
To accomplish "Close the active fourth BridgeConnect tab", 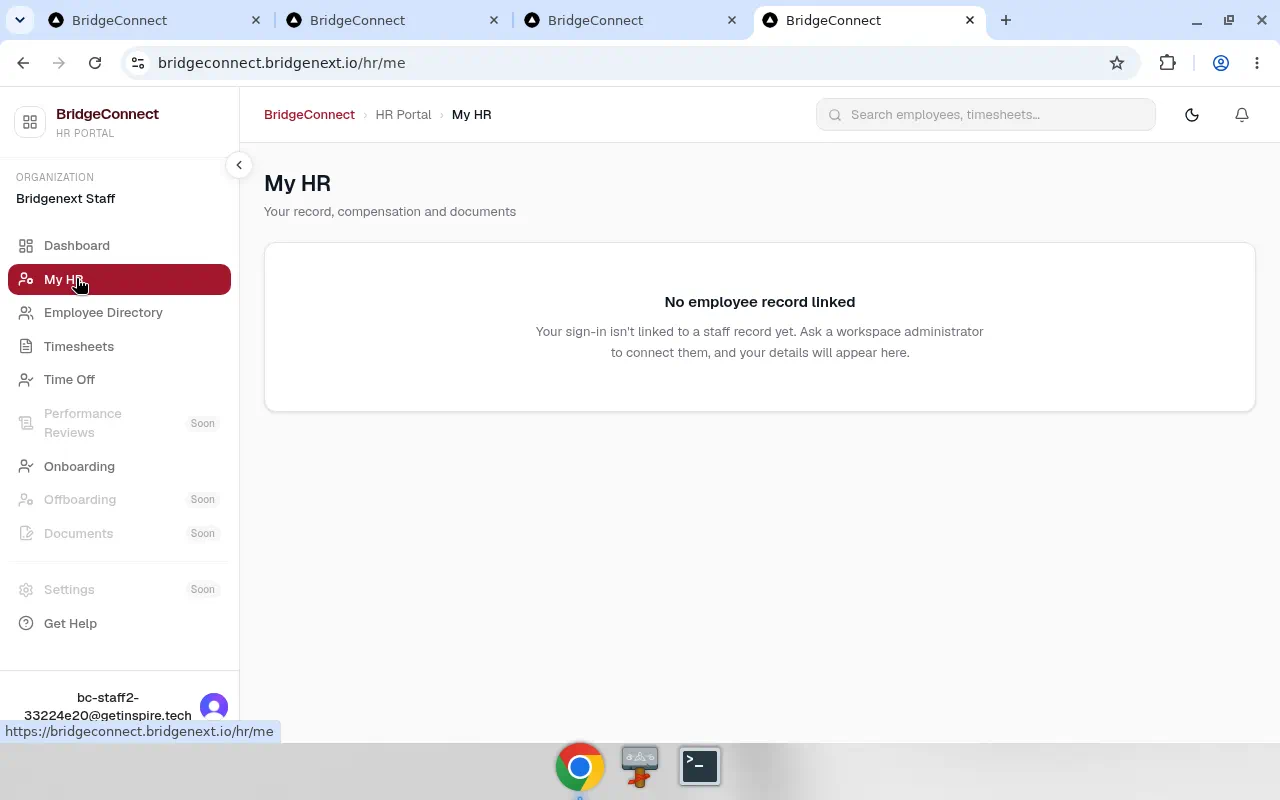I will tap(970, 20).
